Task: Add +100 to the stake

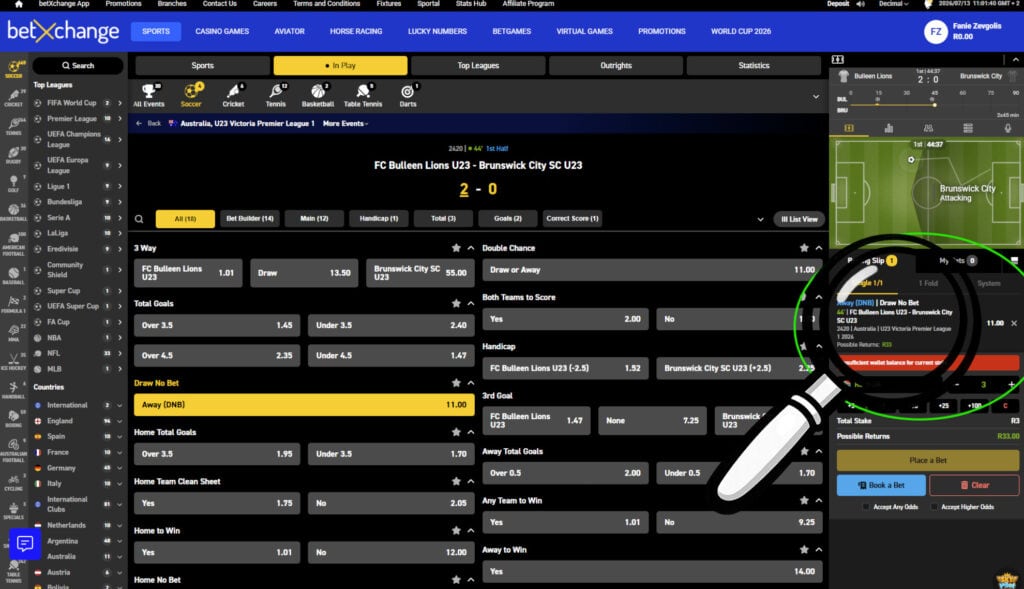Action: pyautogui.click(x=974, y=406)
